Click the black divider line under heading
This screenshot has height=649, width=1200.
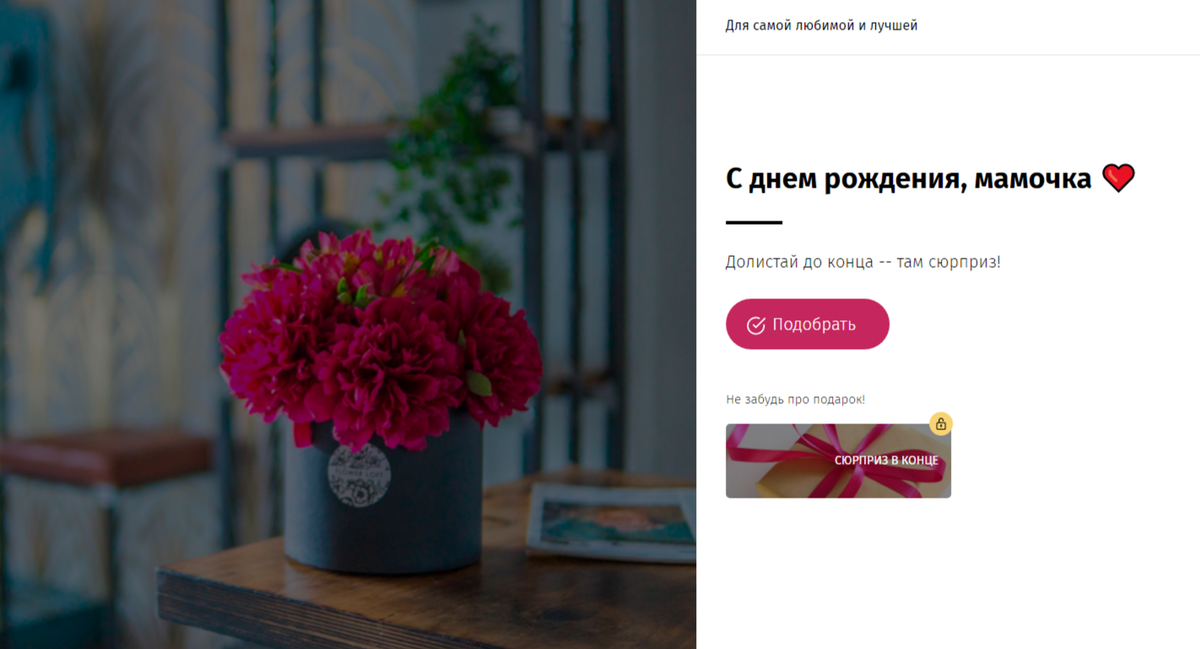coord(754,222)
